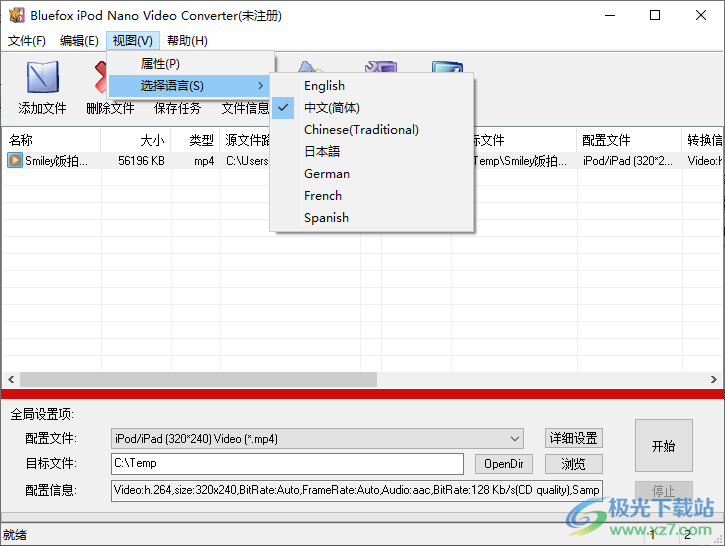This screenshot has width=725, height=546.
Task: Click the 文件信息 toolbar label
Action: [246, 108]
